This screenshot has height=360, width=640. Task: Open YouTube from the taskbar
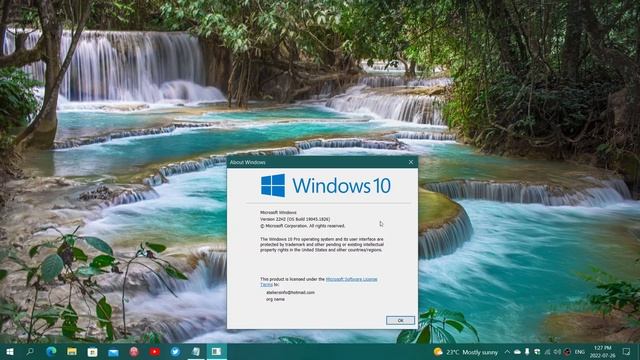pyautogui.click(x=154, y=351)
